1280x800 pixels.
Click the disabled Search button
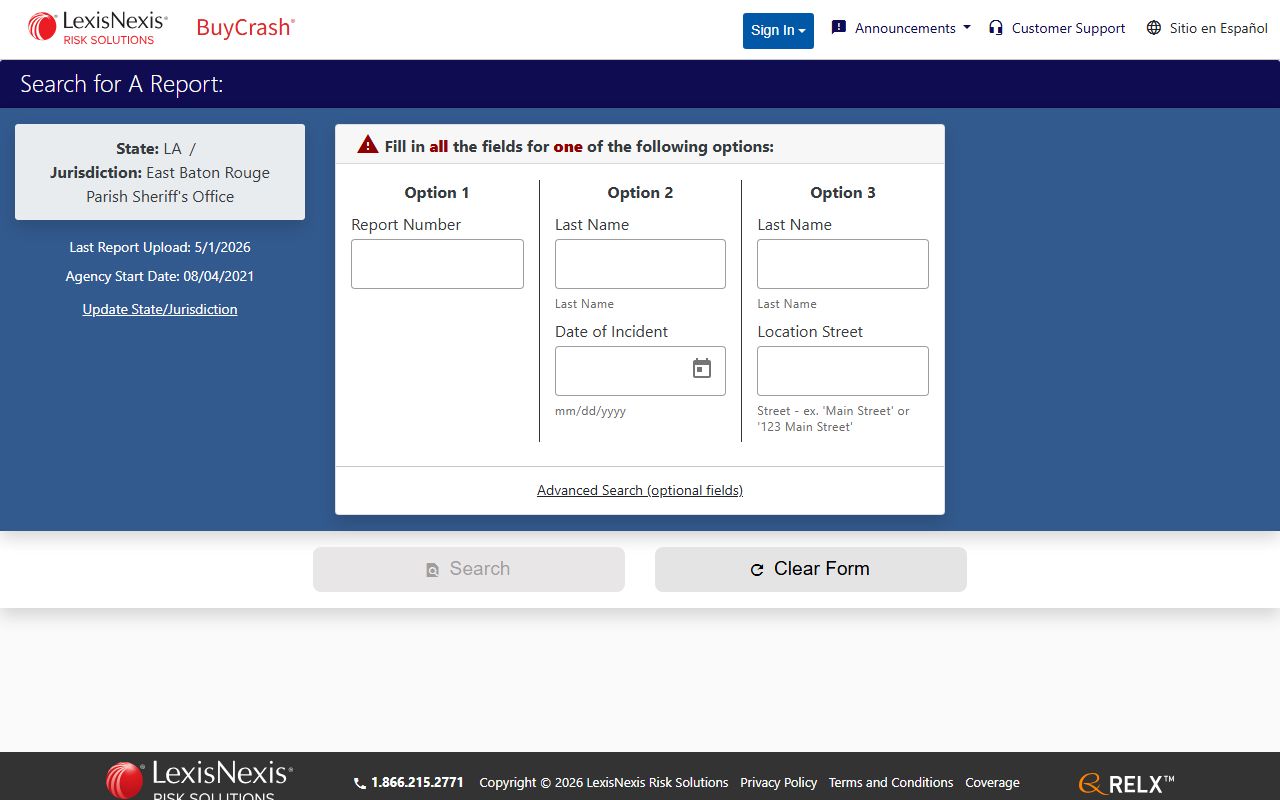469,569
